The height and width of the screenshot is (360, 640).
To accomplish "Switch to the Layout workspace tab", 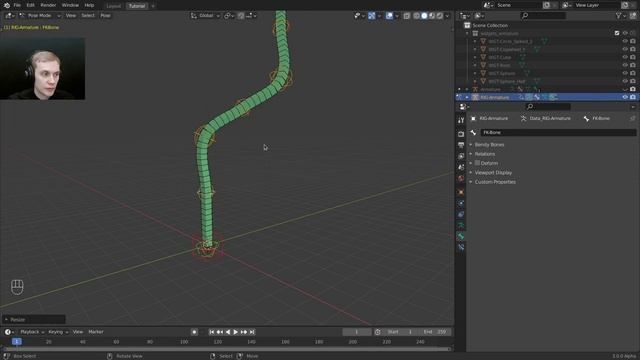I will click(x=113, y=6).
